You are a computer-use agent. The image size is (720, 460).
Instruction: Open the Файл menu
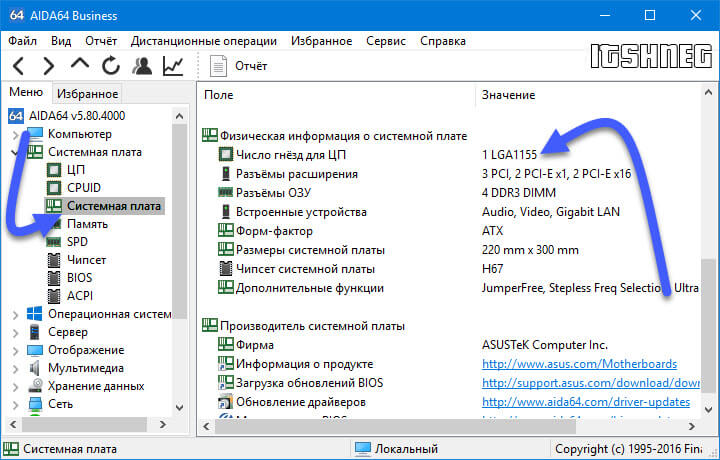click(x=22, y=41)
